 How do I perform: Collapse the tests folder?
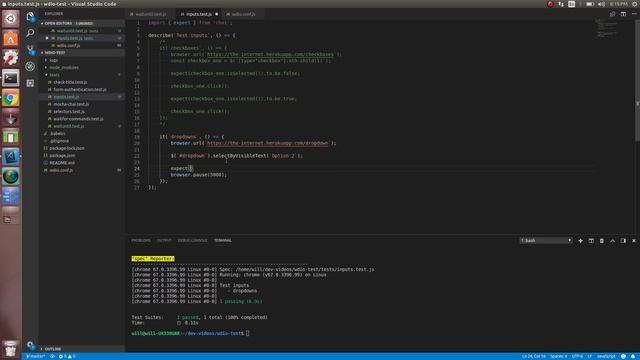point(82,75)
